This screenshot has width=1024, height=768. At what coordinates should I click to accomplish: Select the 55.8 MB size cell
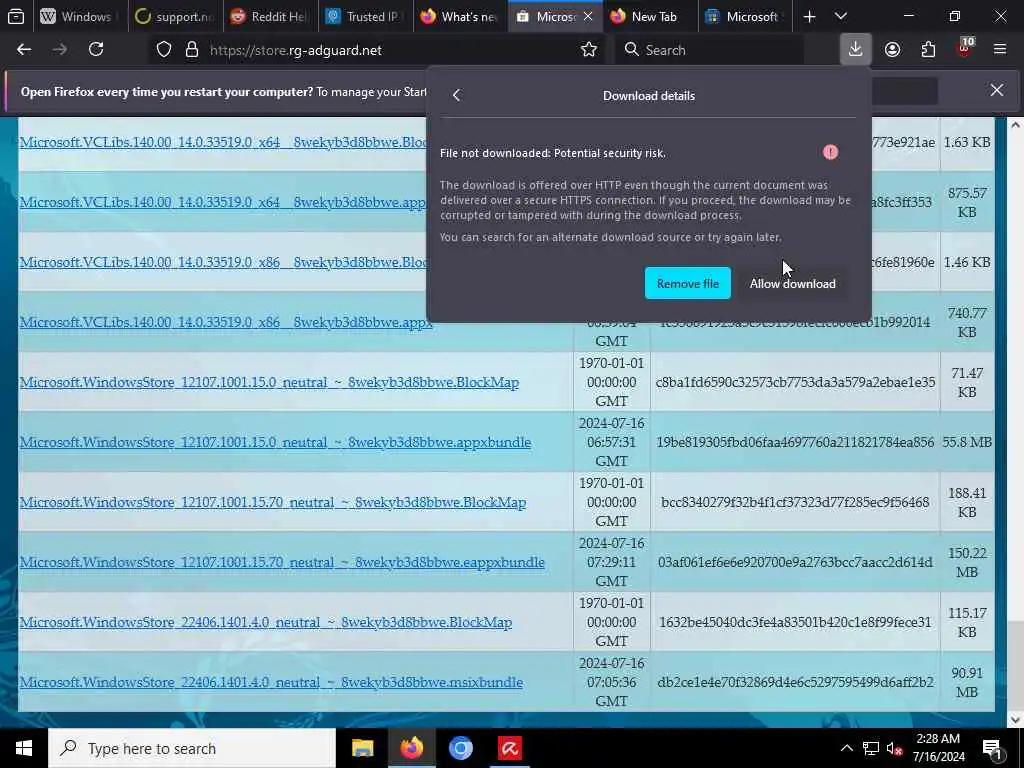(967, 442)
